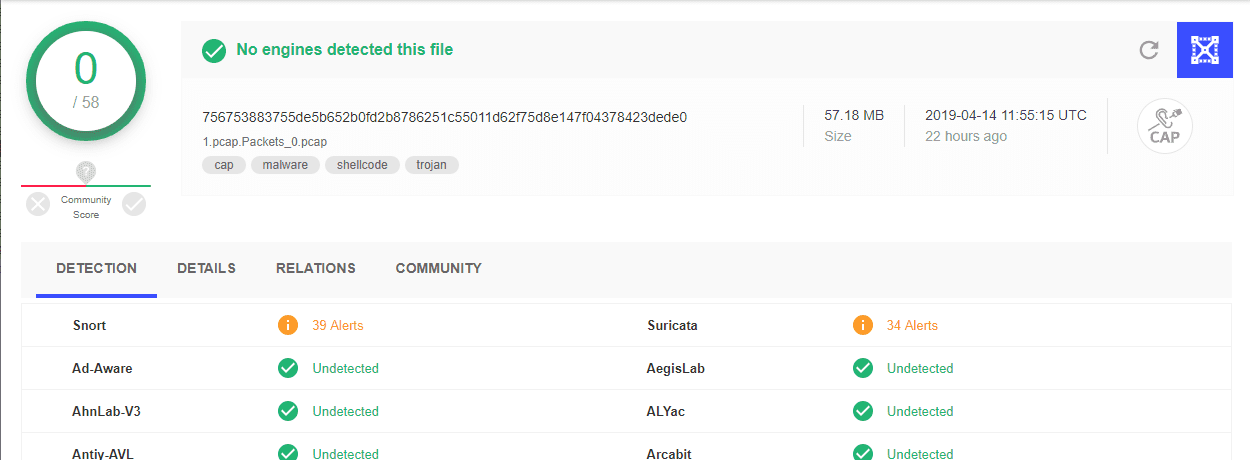Click the Snort orange alert icon

tap(288, 325)
